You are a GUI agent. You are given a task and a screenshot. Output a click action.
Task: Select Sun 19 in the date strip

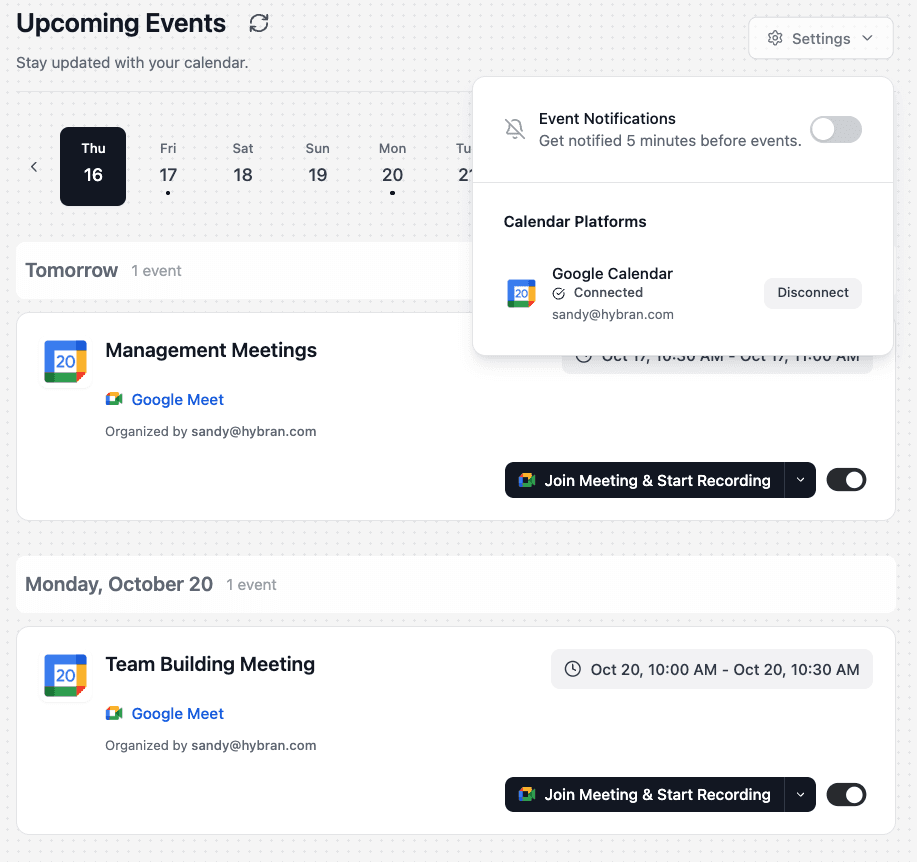pyautogui.click(x=318, y=166)
